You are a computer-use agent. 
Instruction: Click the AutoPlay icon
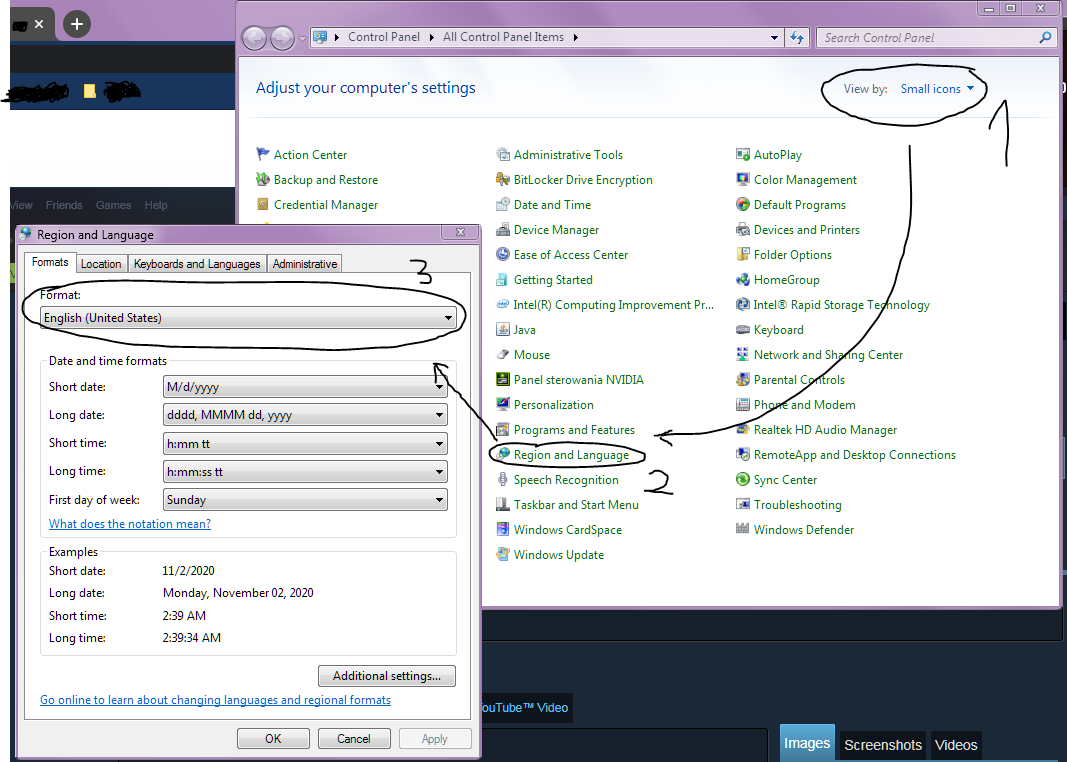coord(743,155)
